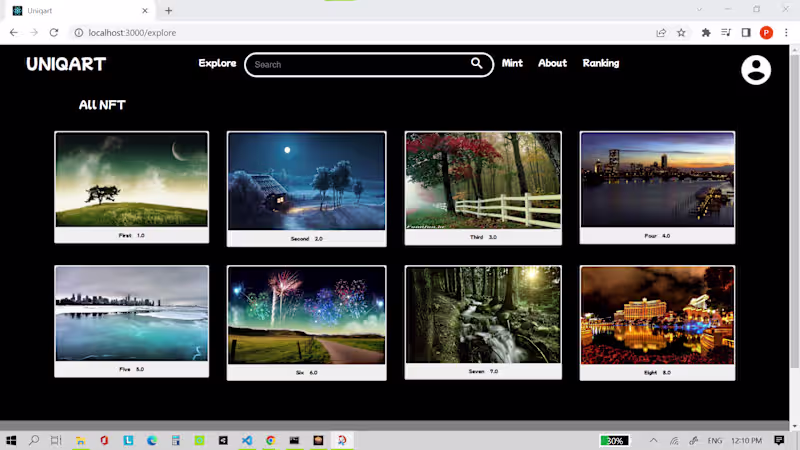Open the Windows Start menu
This screenshot has height=450, width=800.
pyautogui.click(x=12, y=440)
